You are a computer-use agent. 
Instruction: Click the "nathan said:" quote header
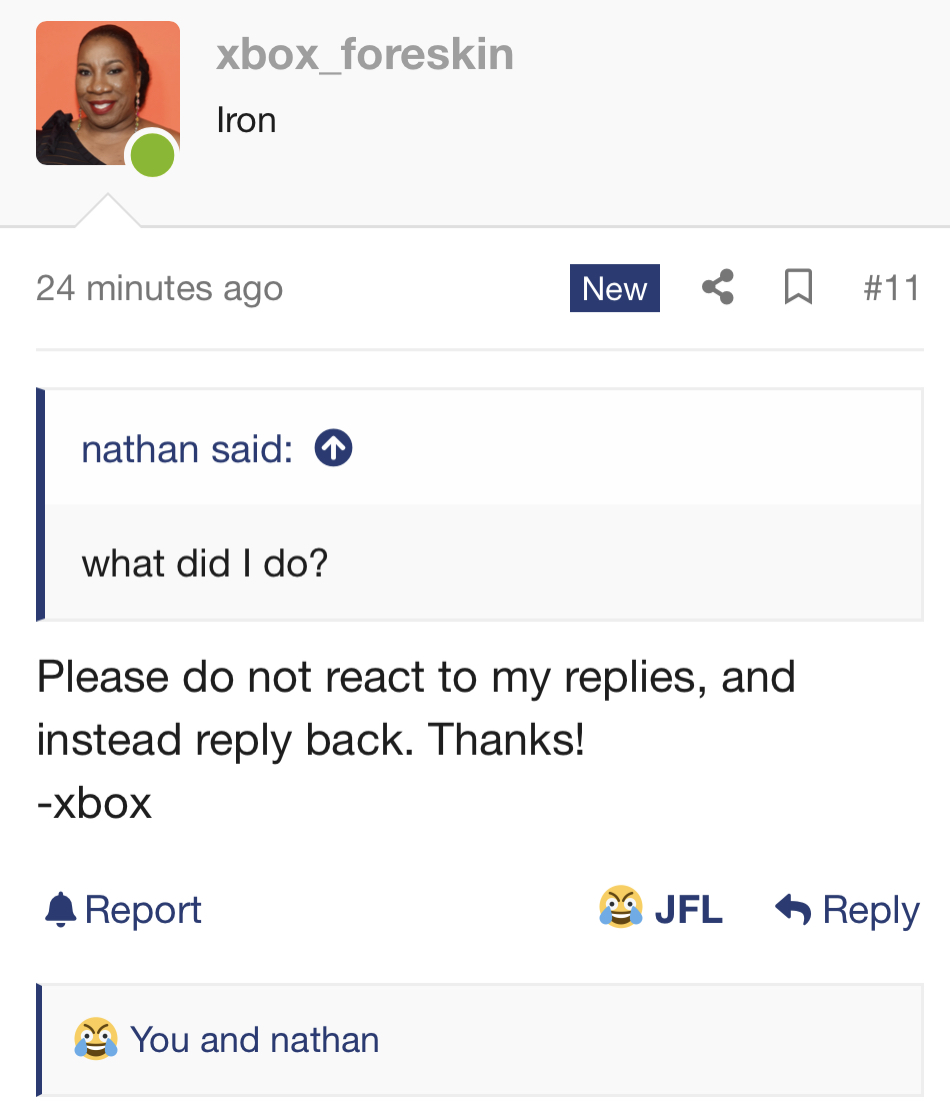pyautogui.click(x=187, y=449)
